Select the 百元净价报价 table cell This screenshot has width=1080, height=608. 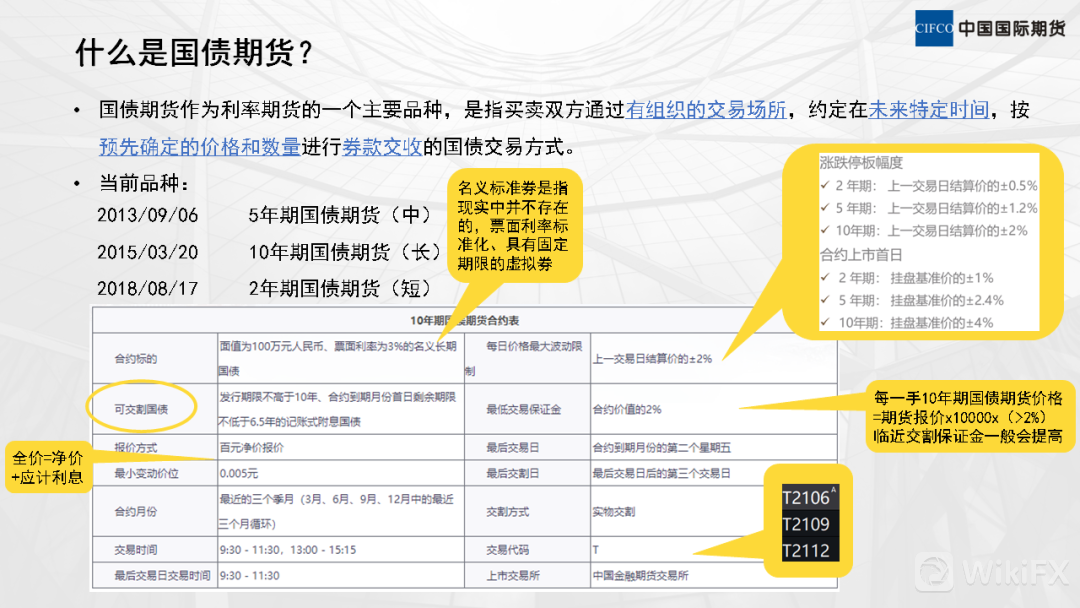pyautogui.click(x=252, y=447)
